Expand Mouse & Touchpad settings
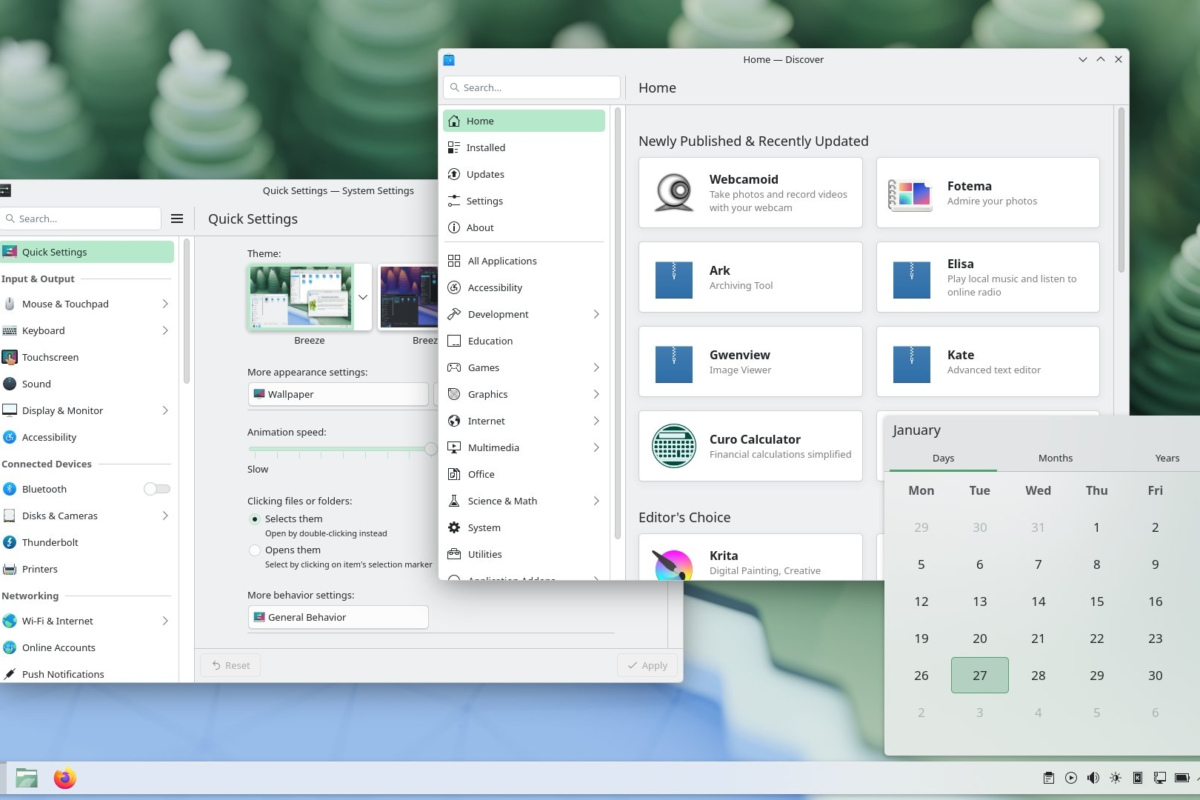 [165, 304]
